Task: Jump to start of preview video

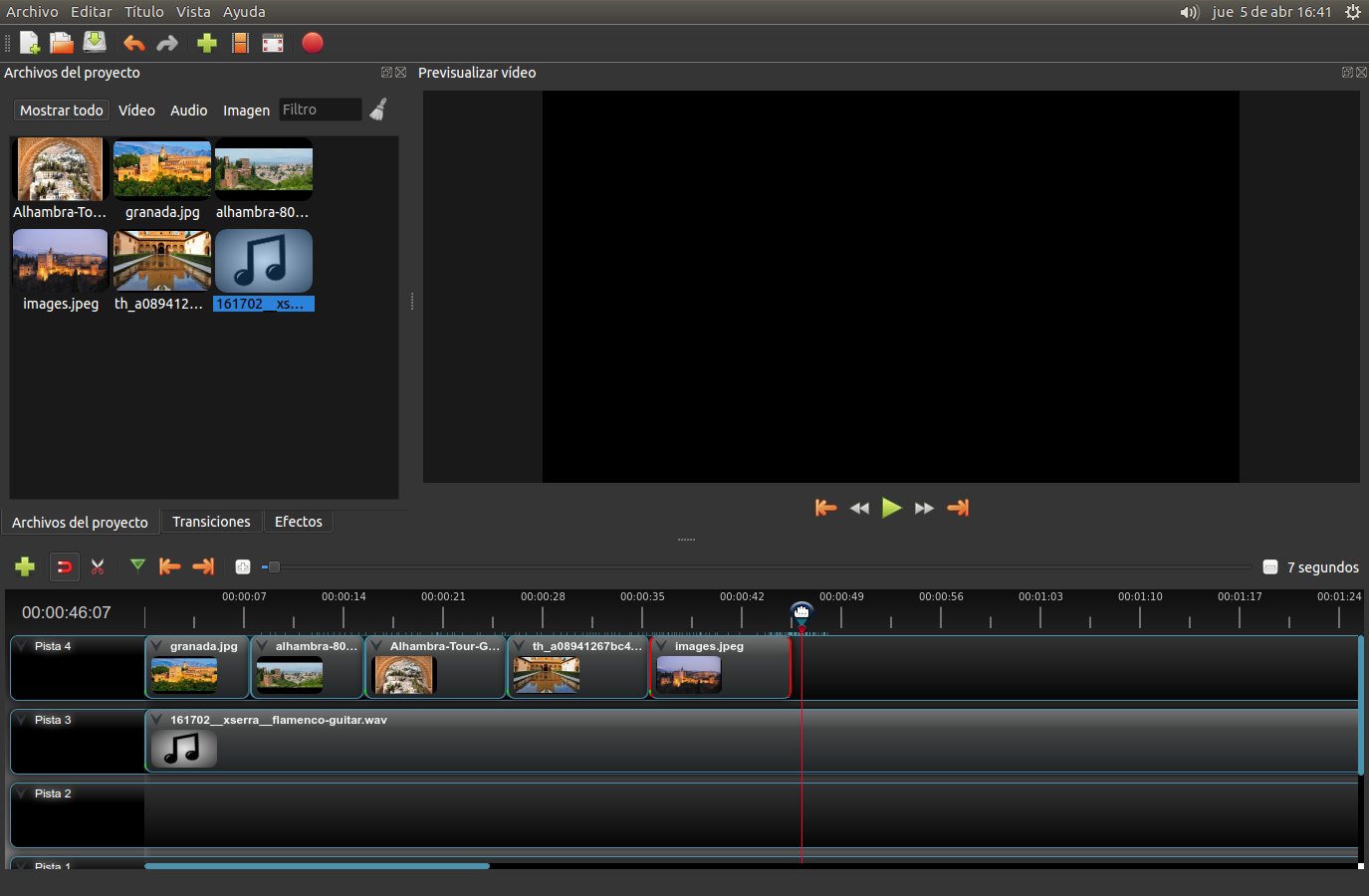Action: (825, 508)
